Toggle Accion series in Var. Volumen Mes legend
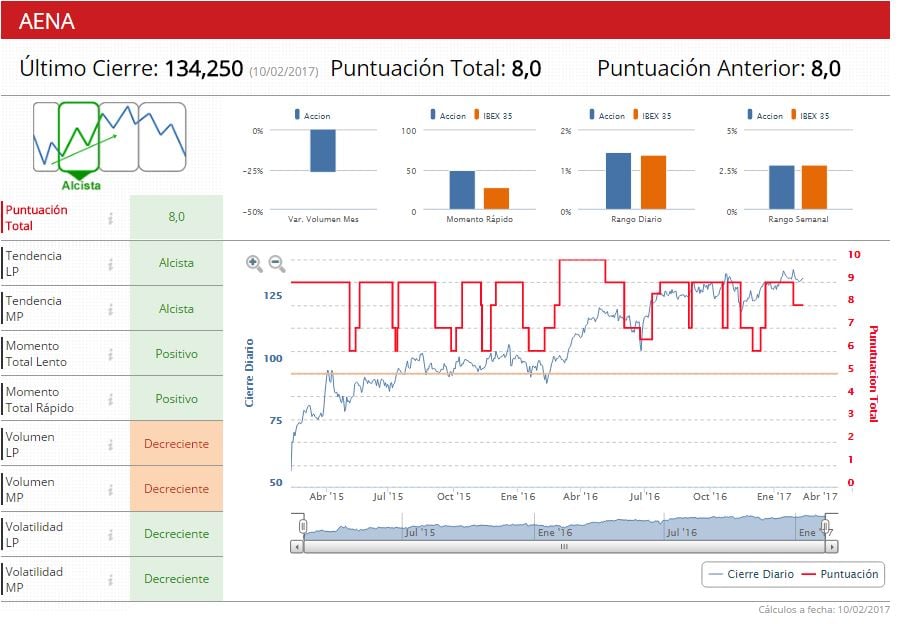Image resolution: width=900 pixels, height=624 pixels. tap(312, 115)
